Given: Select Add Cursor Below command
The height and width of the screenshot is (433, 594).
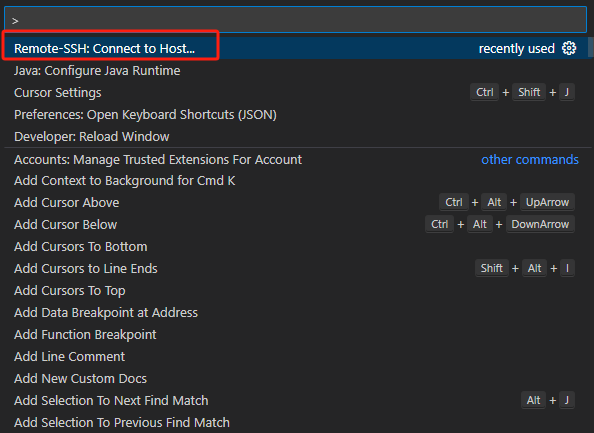Looking at the screenshot, I should click(295, 225).
